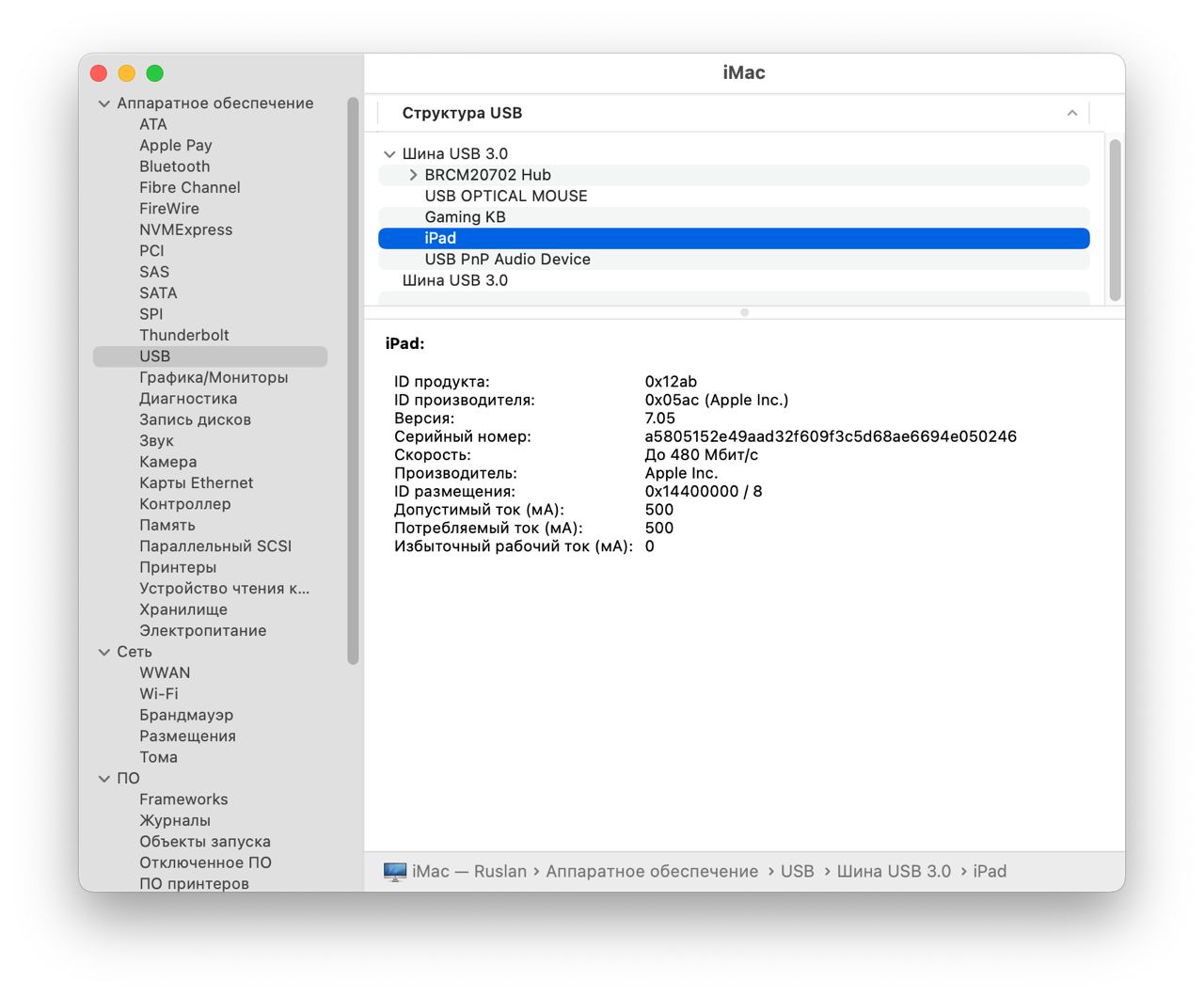This screenshot has width=1204, height=996.
Task: Select Звук in the sidebar
Action: 156,441
